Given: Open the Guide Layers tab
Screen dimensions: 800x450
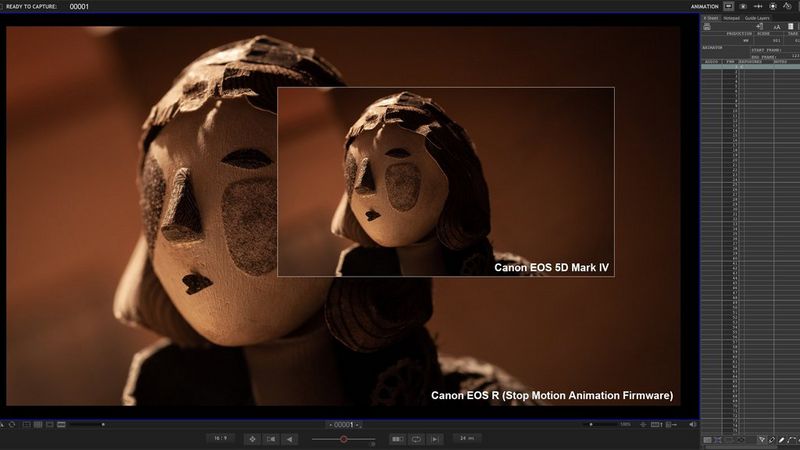Looking at the screenshot, I should 757,17.
